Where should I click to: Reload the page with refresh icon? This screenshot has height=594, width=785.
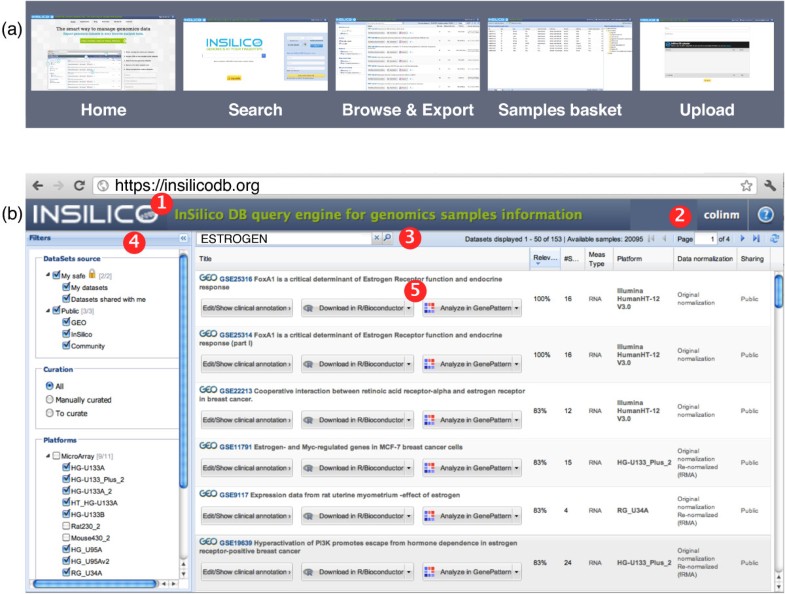(x=79, y=186)
